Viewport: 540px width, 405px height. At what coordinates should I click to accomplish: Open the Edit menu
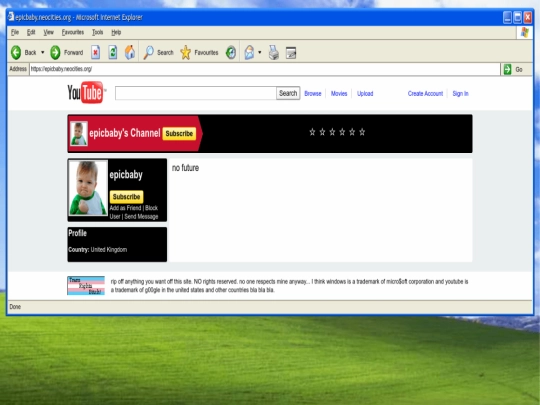point(31,32)
